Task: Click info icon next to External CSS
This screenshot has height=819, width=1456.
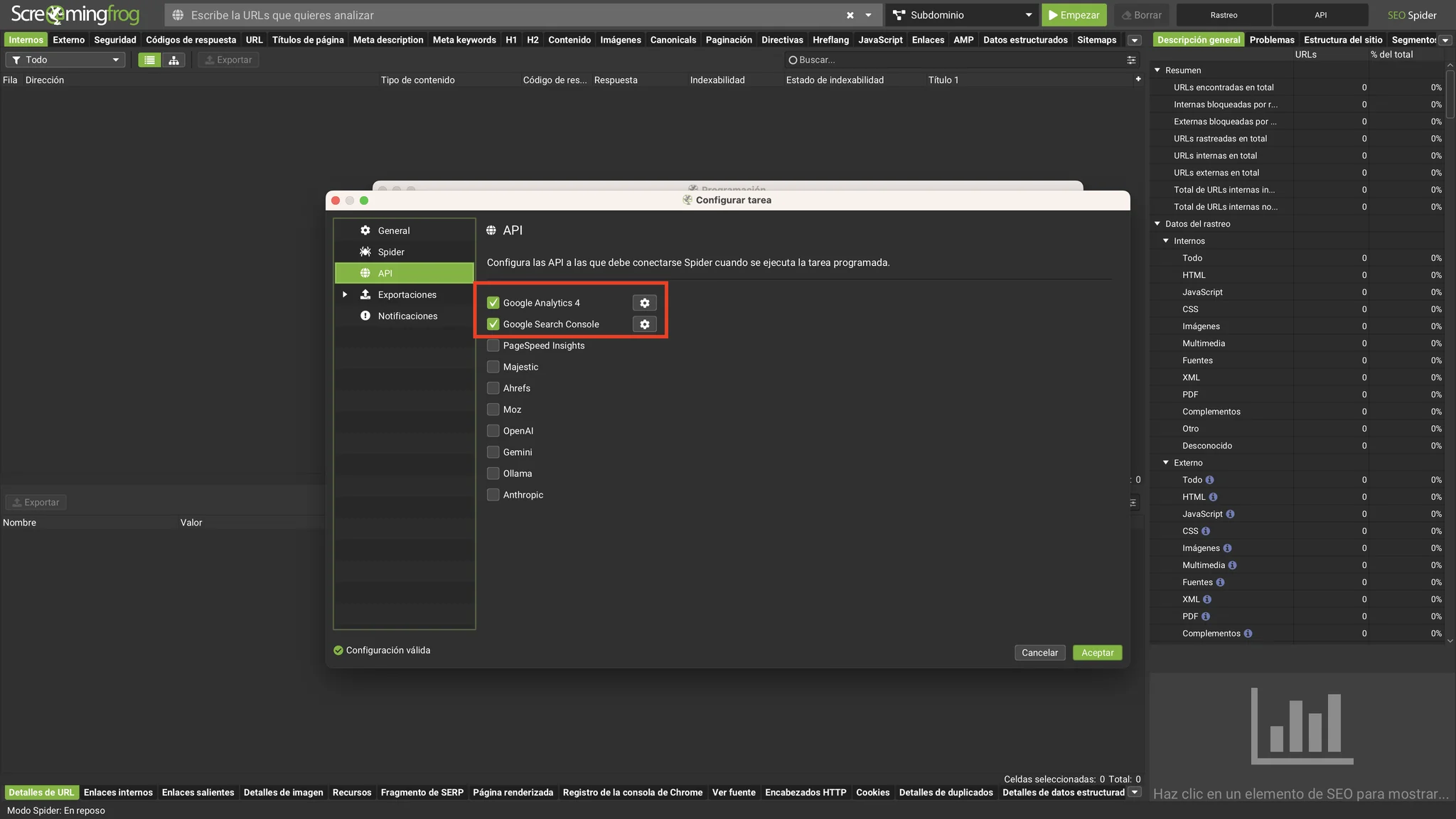Action: 1206,531
